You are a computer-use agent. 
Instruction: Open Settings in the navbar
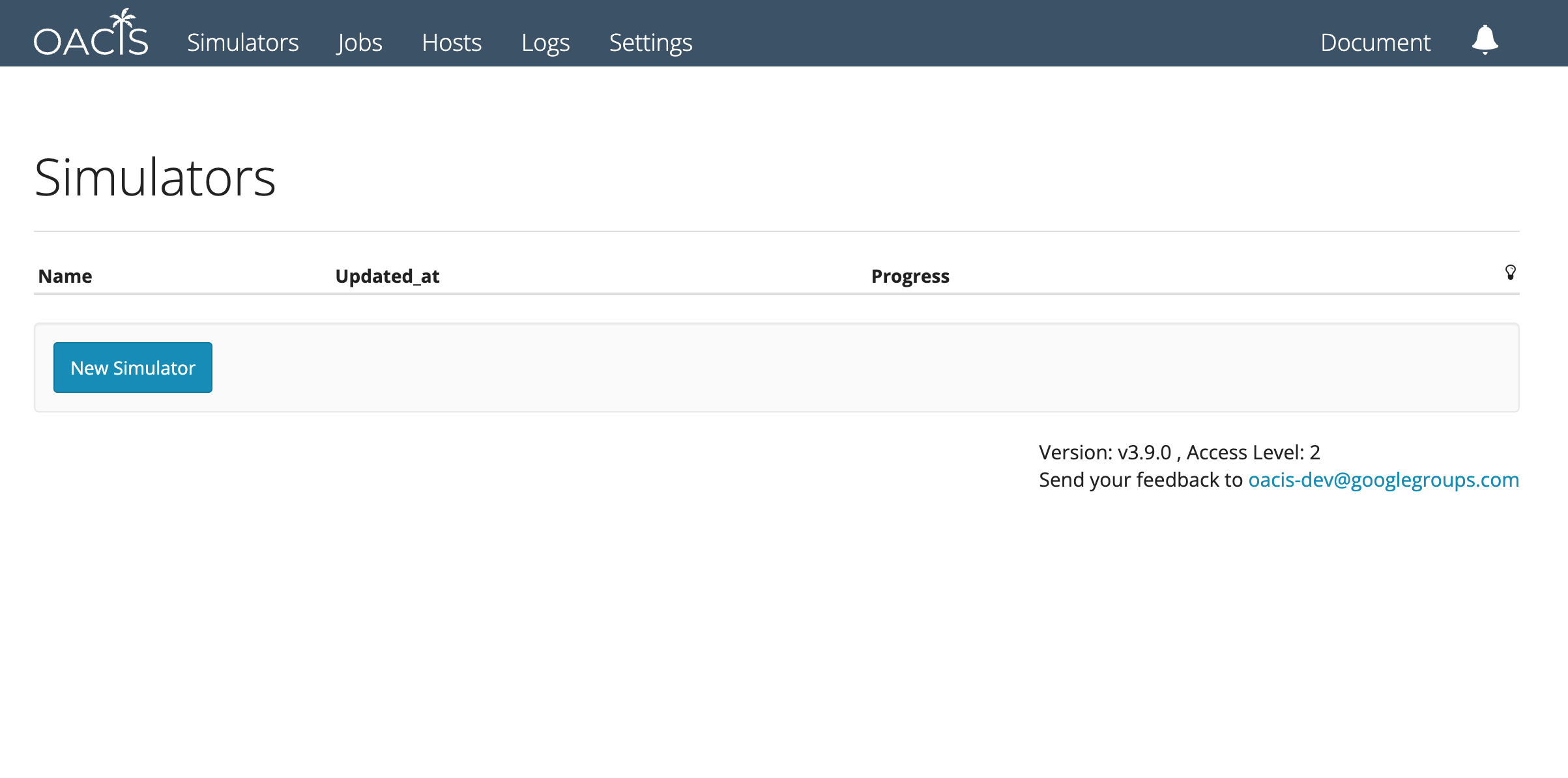(x=650, y=43)
